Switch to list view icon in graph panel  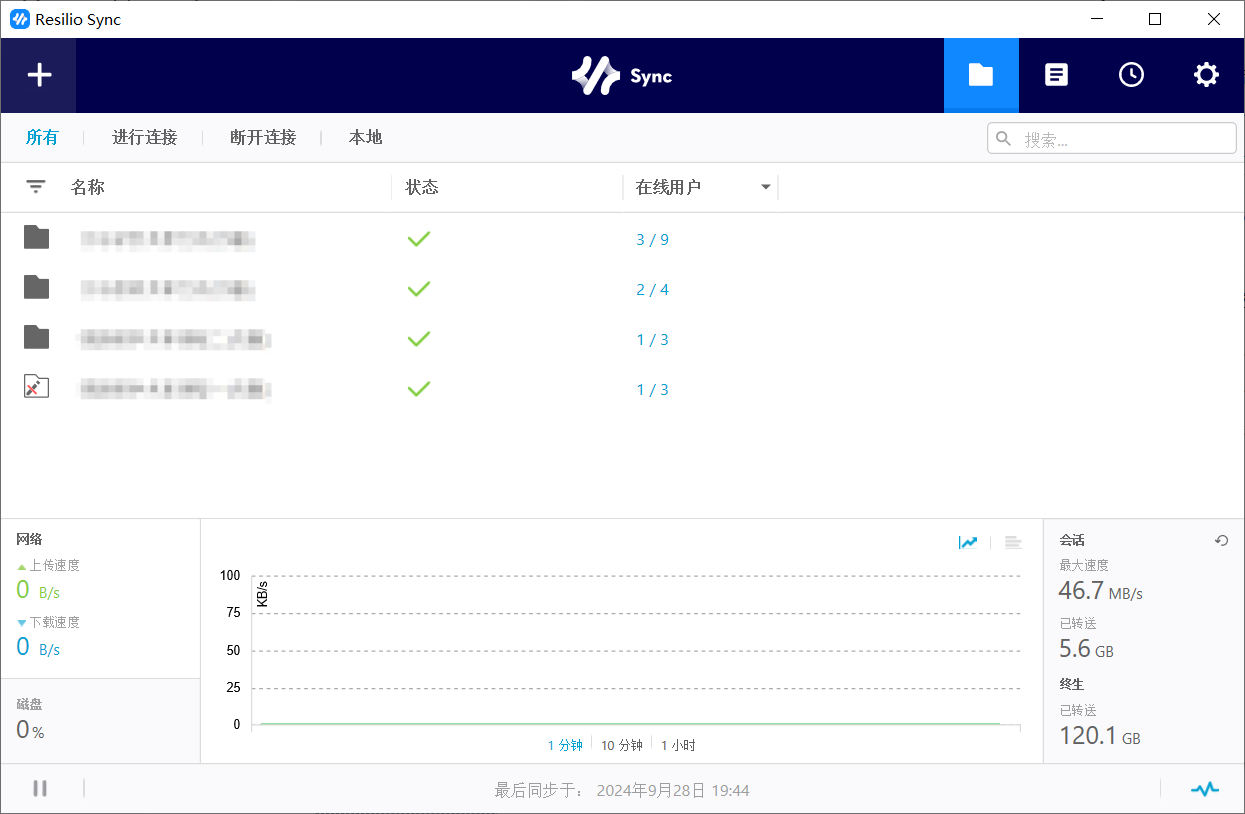[1013, 542]
